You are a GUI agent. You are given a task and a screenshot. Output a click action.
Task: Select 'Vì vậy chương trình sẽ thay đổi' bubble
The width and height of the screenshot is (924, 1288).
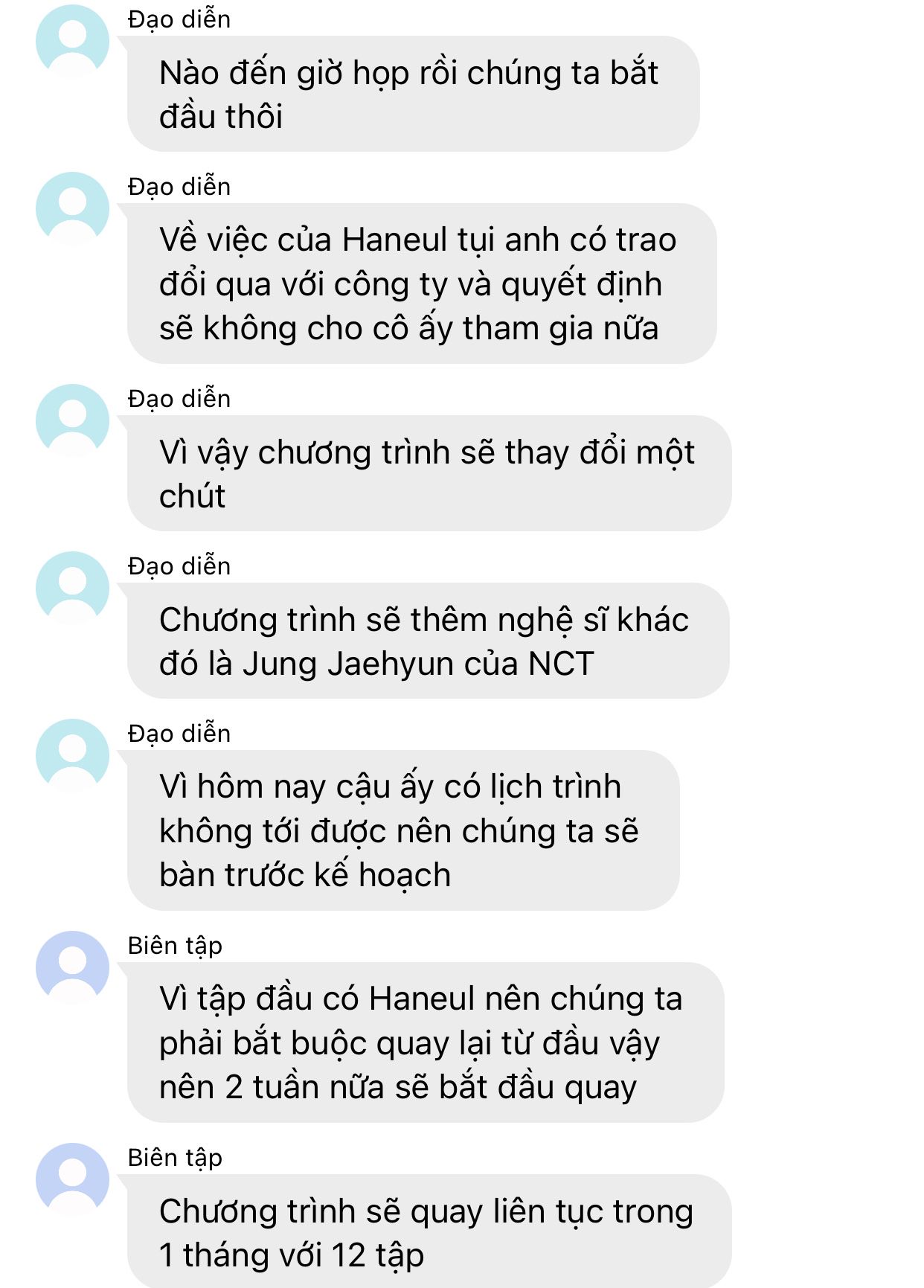[429, 473]
